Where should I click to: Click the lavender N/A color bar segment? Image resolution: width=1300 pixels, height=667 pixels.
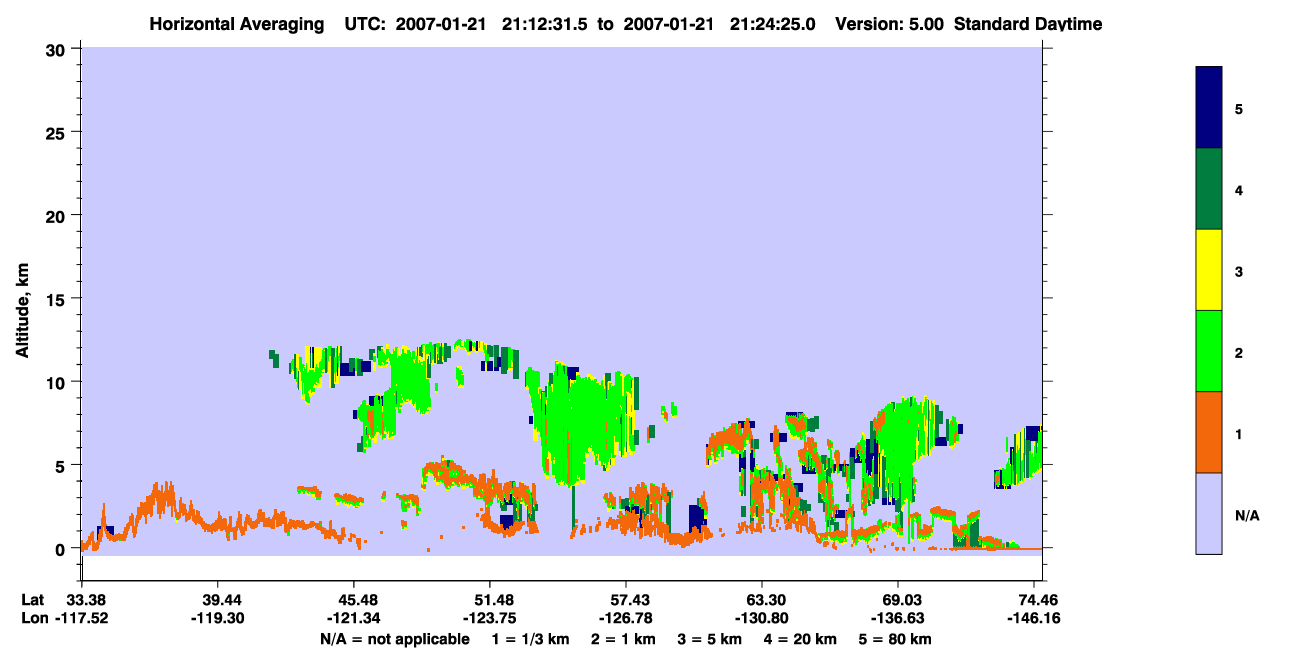coord(1209,513)
